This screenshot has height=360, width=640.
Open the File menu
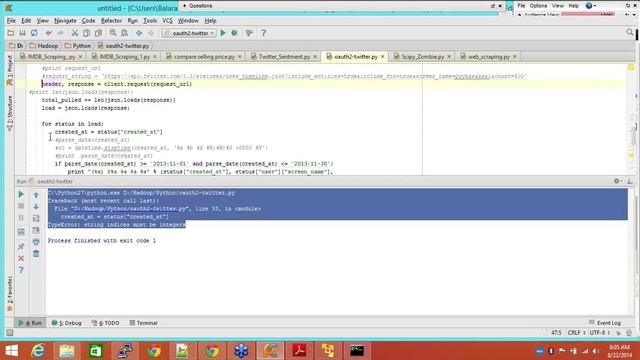11,20
